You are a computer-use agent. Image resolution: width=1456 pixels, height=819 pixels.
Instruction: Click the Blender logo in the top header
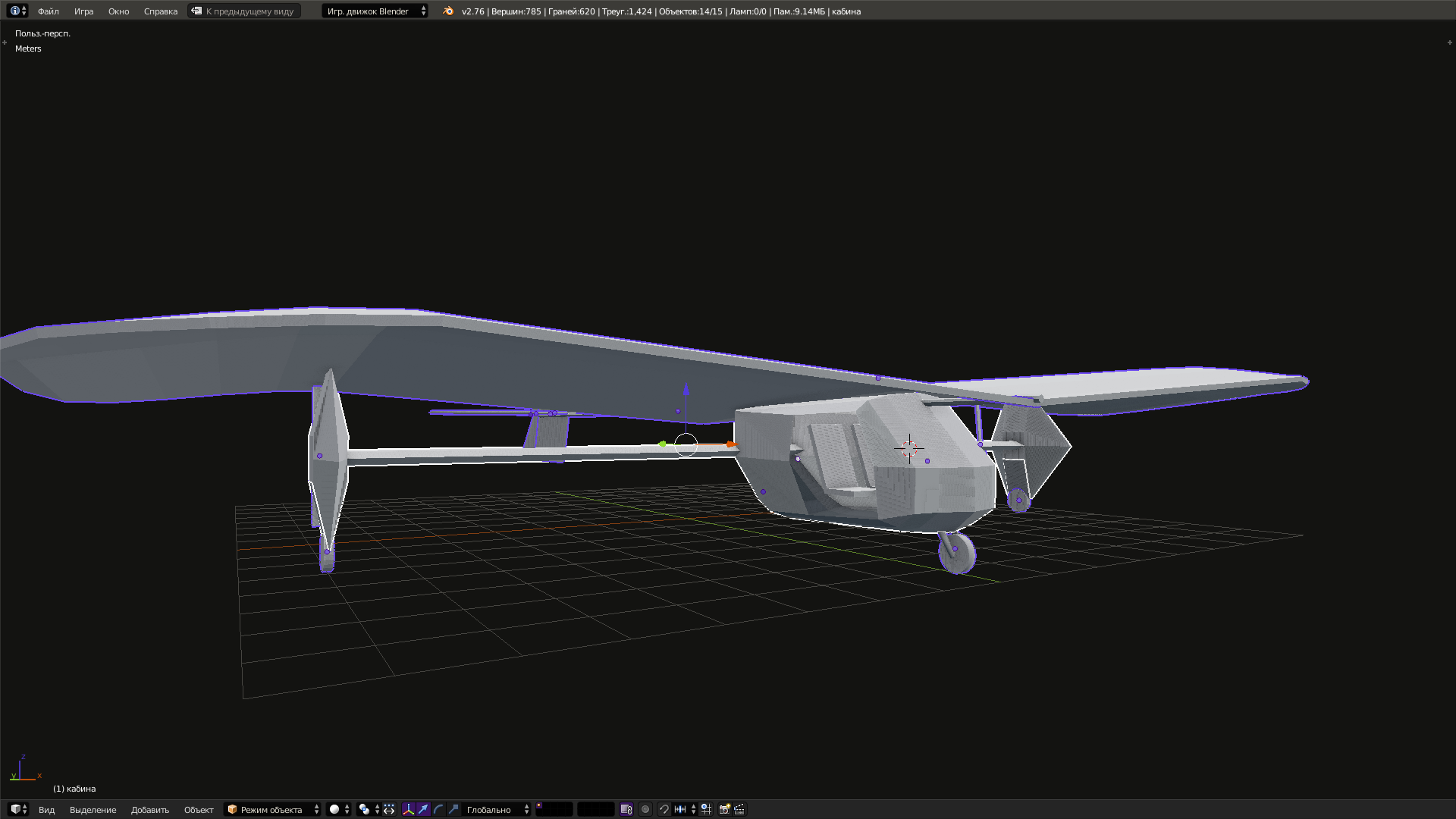click(x=449, y=11)
